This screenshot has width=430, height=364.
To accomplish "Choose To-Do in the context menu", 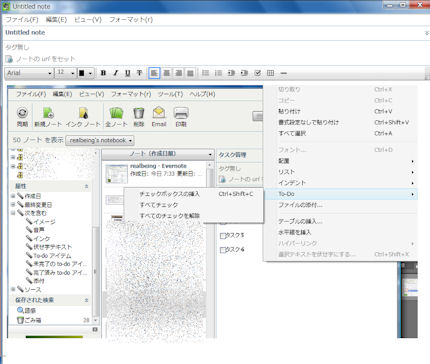I will [340, 194].
